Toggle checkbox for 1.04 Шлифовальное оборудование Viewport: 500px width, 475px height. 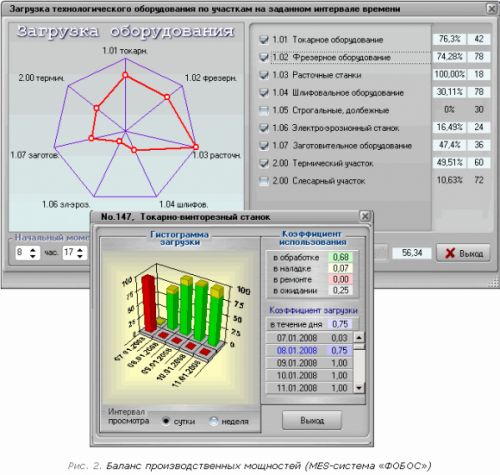(264, 93)
